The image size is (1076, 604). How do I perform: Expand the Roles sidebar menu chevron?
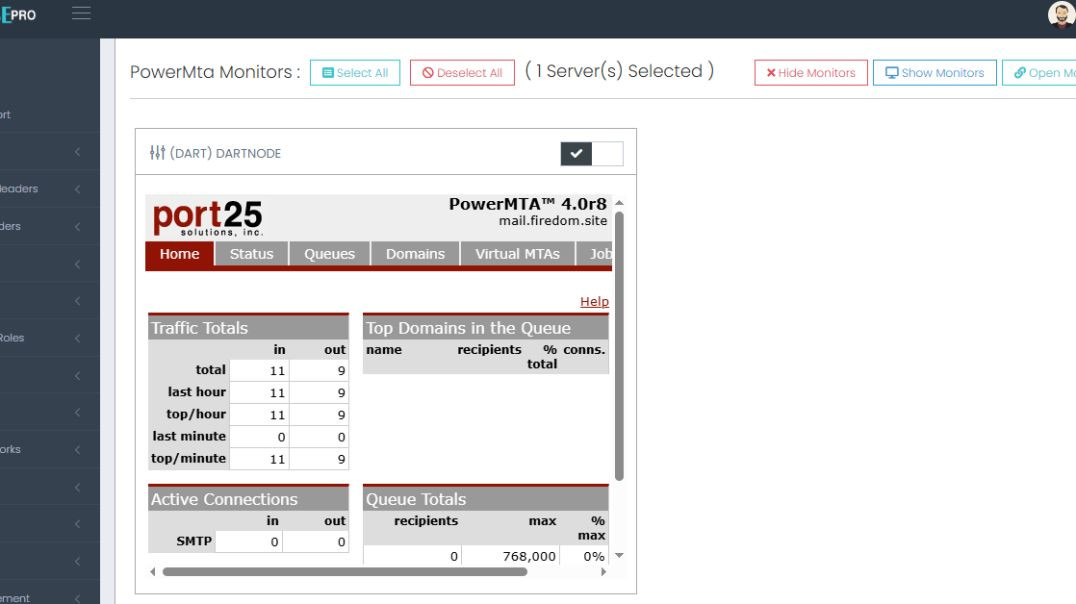[77, 338]
